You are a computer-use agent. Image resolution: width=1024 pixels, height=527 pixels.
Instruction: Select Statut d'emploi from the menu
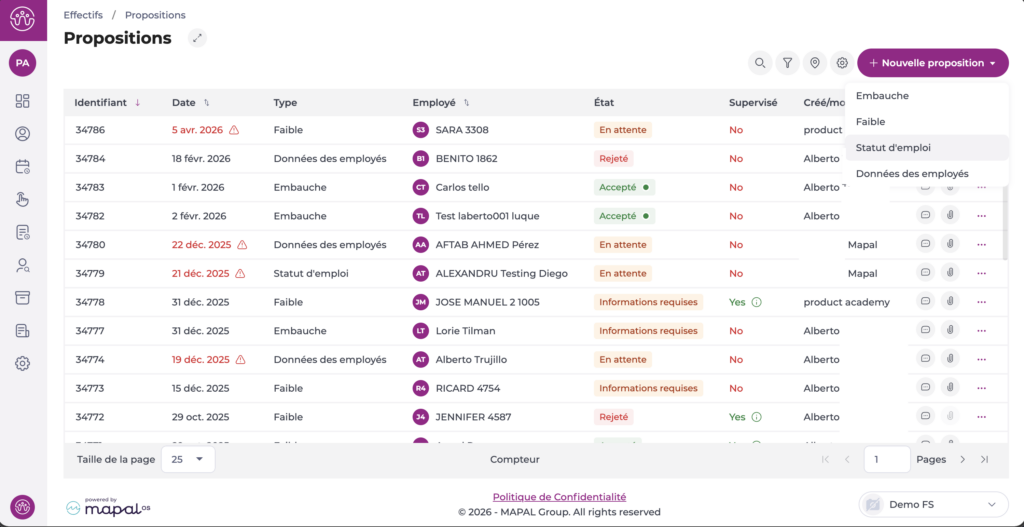(893, 147)
